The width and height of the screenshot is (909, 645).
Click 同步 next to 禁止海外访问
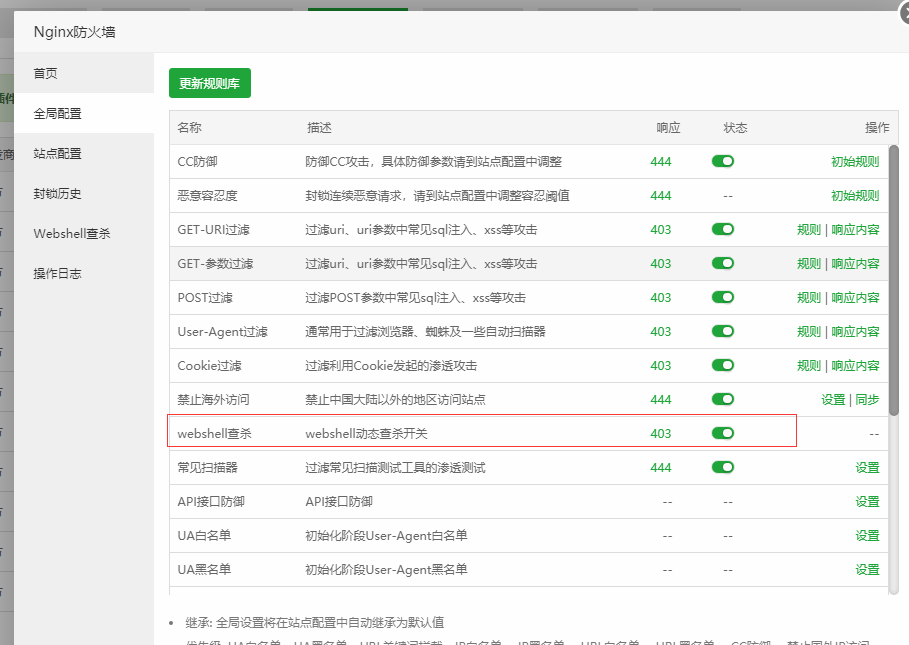pos(869,399)
